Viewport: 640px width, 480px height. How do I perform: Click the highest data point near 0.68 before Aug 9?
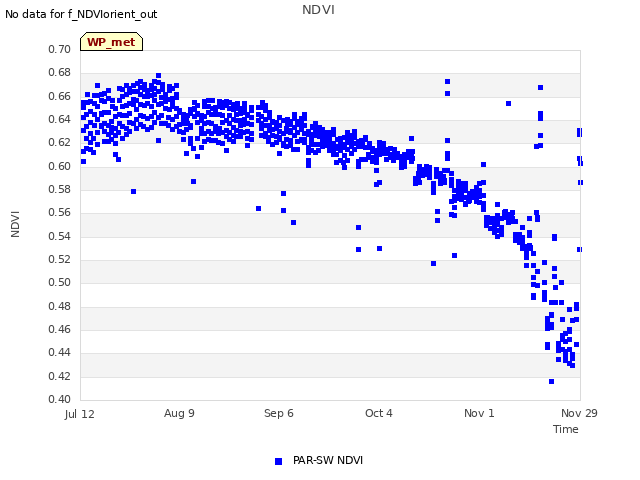tap(159, 76)
